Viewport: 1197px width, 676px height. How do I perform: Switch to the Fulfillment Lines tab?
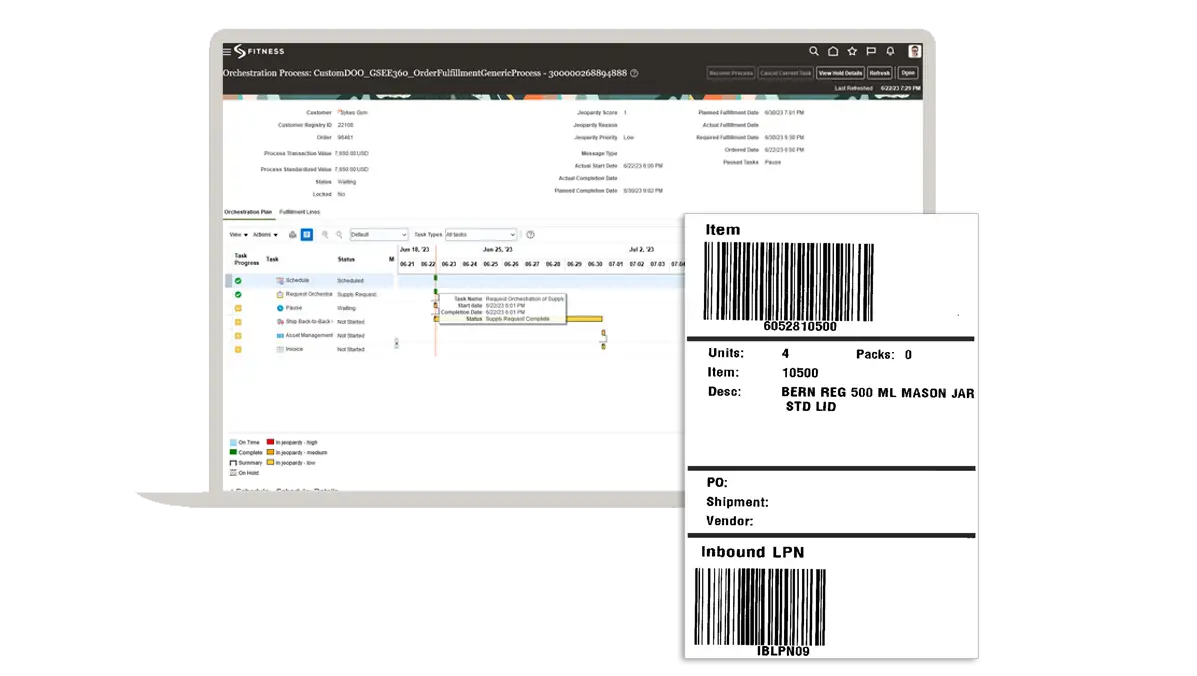point(299,212)
